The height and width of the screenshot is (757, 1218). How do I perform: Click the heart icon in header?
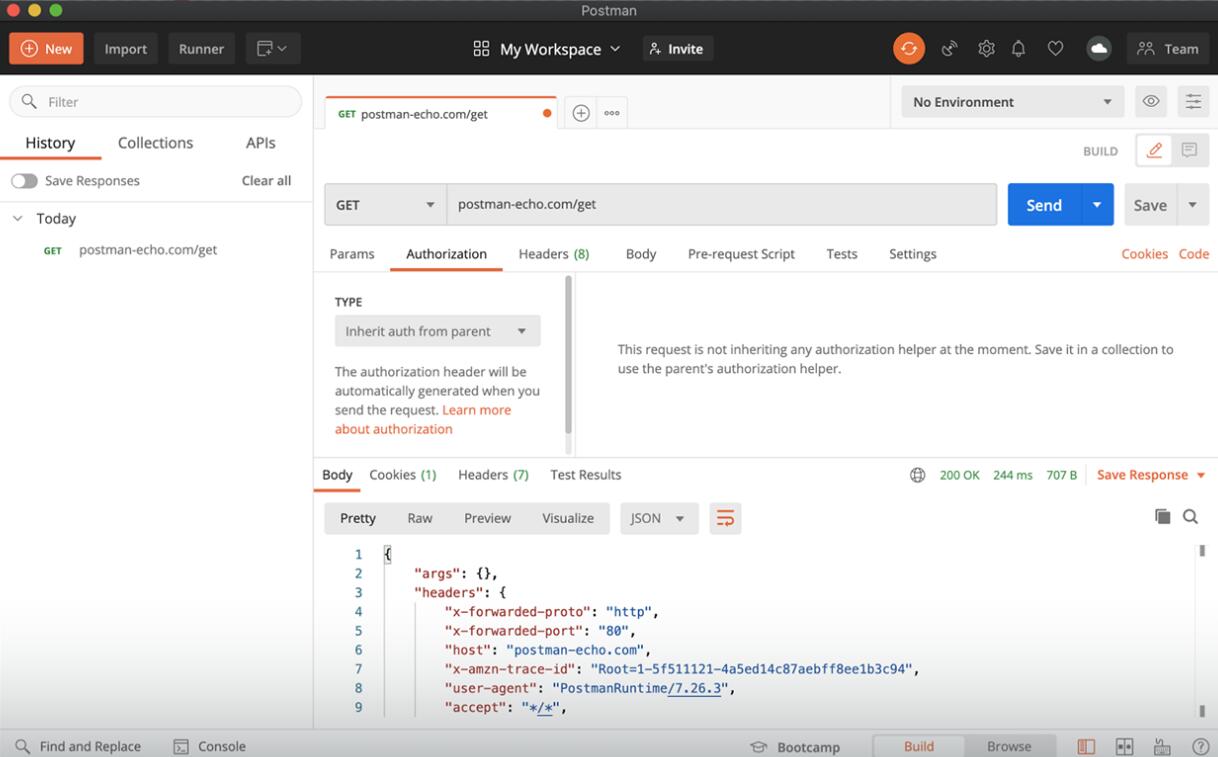1055,48
